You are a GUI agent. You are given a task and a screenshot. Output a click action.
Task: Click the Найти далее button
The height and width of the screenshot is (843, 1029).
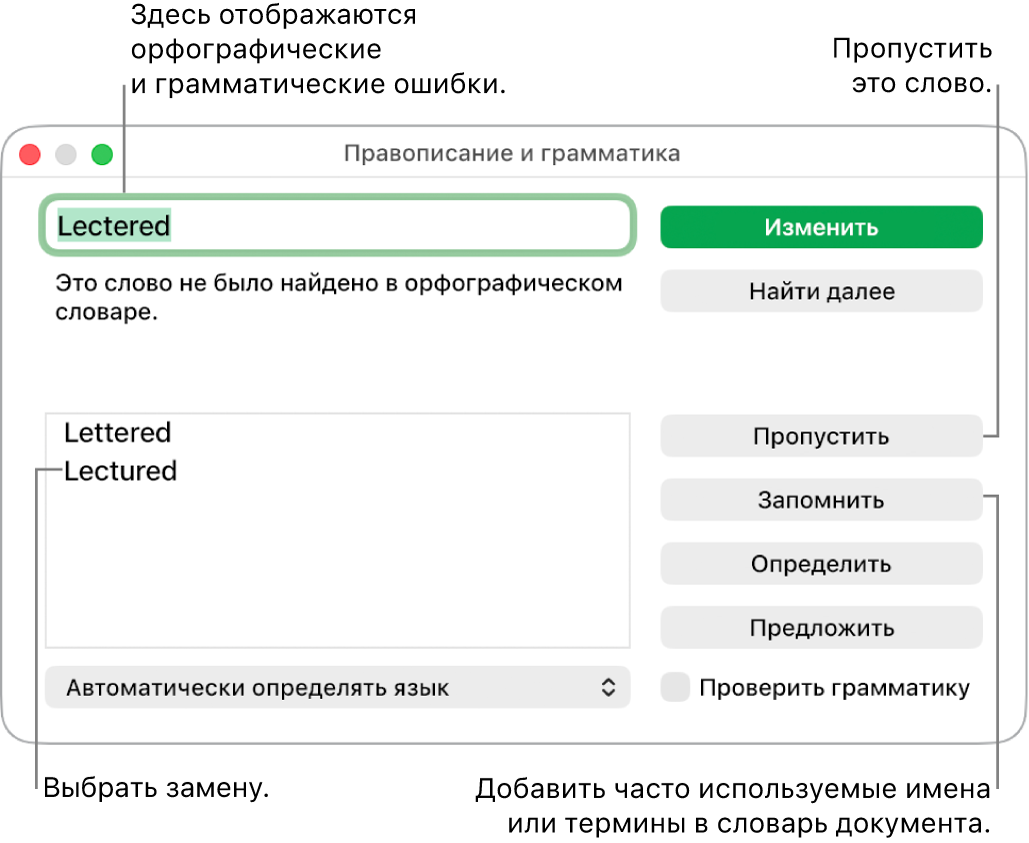821,291
